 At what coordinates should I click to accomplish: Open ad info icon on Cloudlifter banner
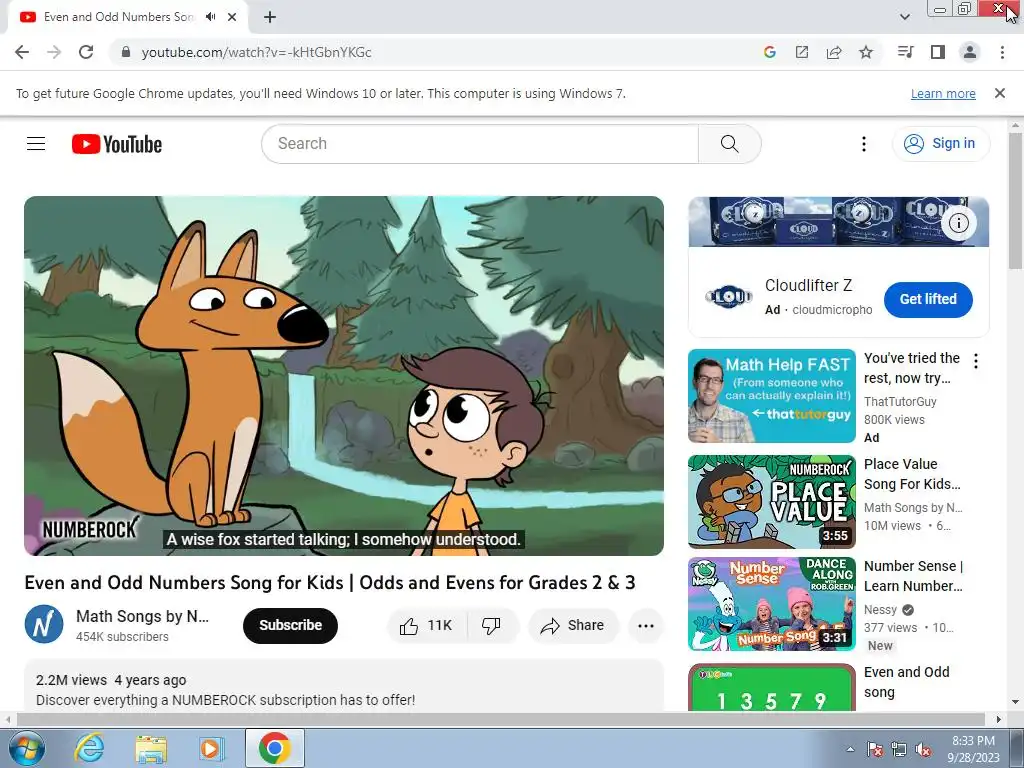[958, 223]
